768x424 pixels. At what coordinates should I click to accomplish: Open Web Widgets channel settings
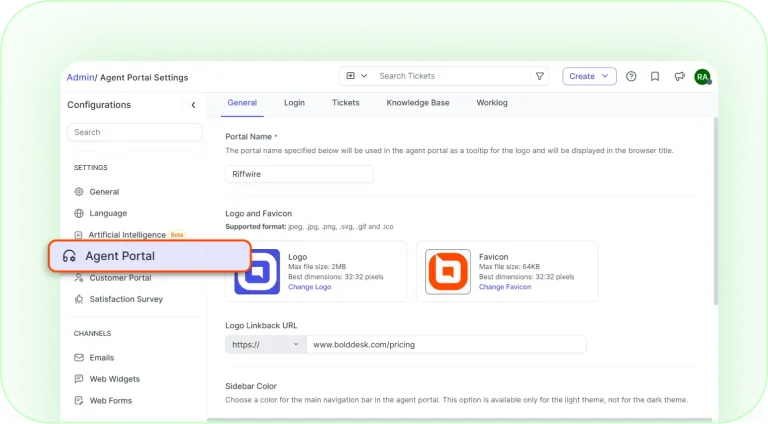(114, 379)
